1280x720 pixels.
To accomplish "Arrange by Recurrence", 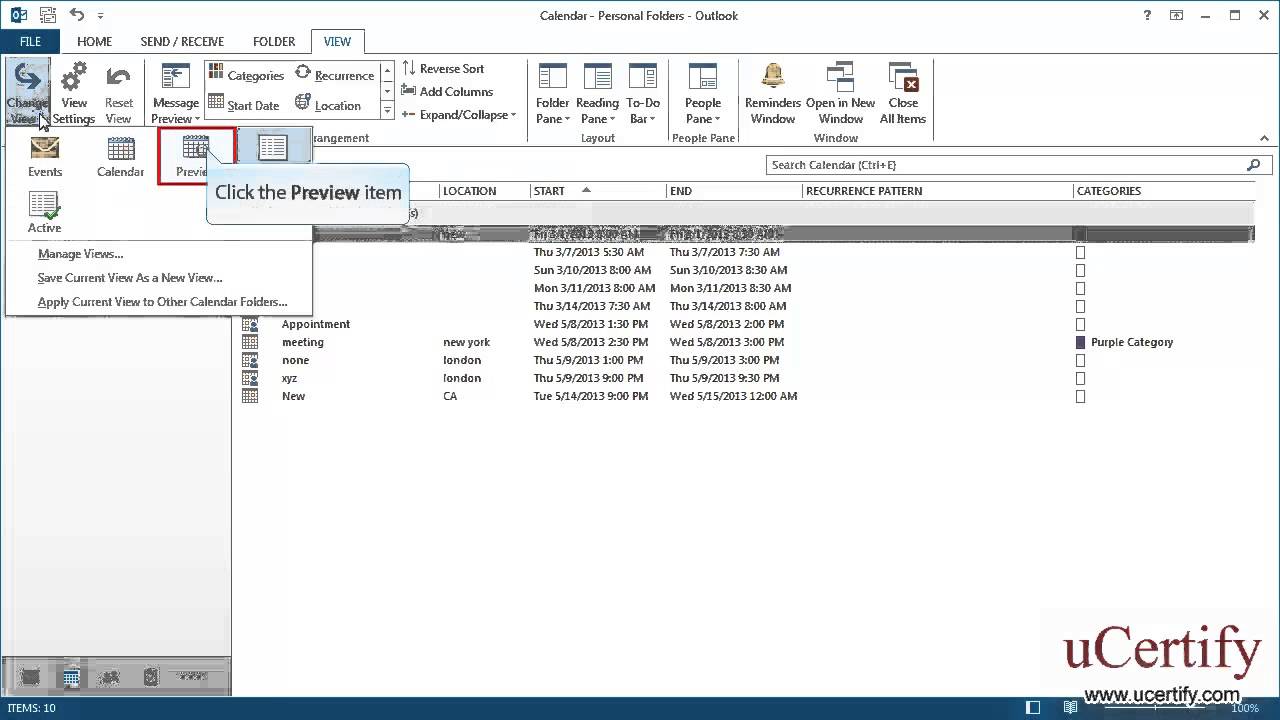I will pyautogui.click(x=335, y=75).
